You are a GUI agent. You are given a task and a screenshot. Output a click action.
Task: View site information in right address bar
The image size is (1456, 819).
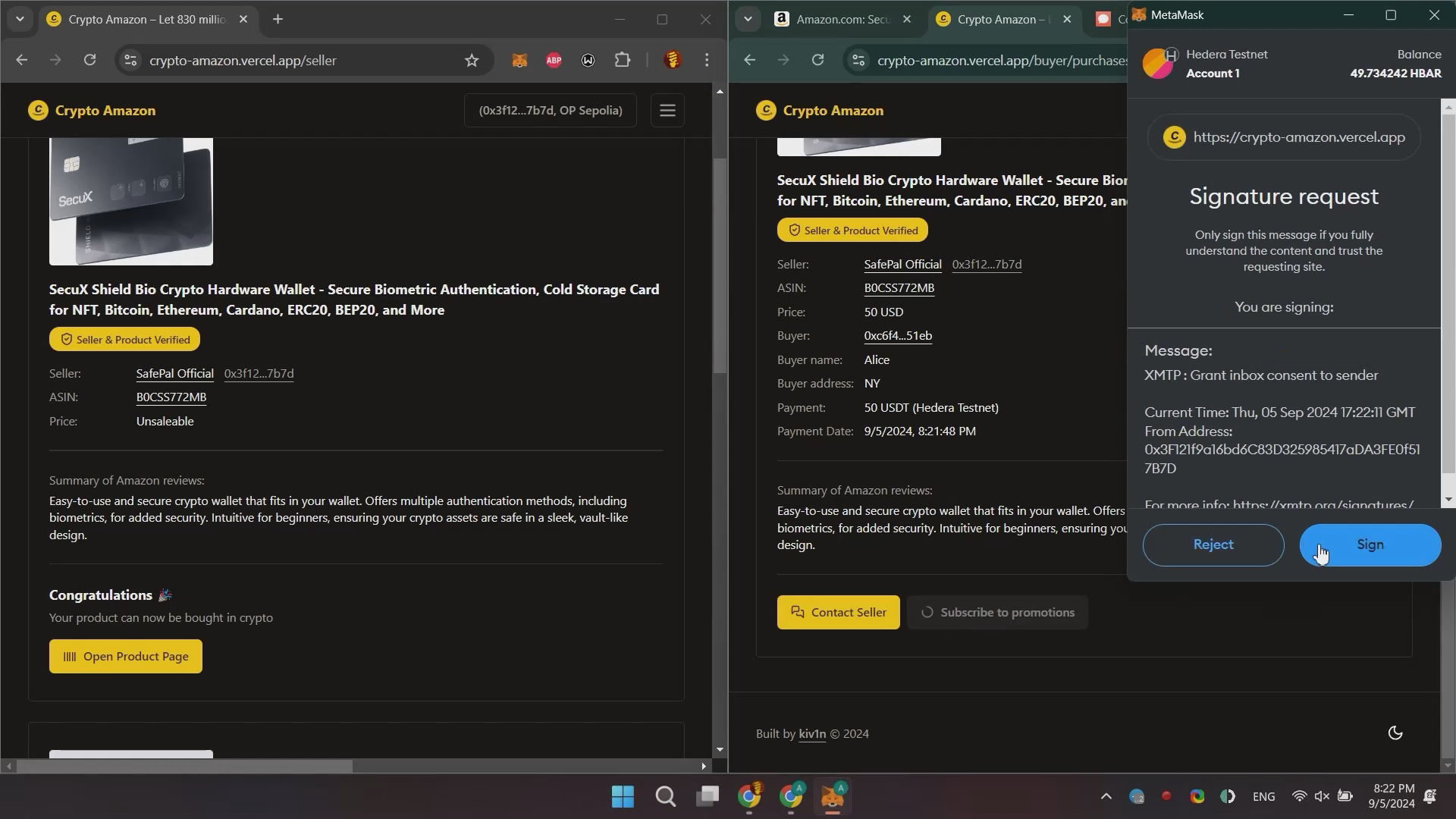point(858,60)
